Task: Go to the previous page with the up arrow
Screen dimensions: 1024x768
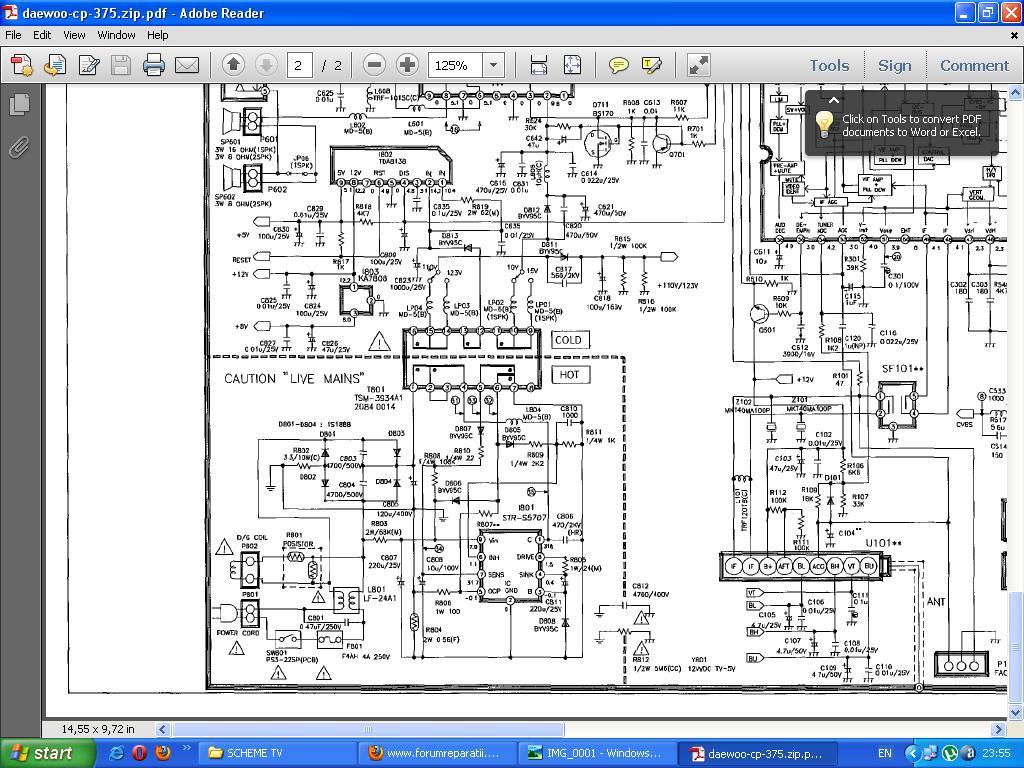Action: 233,65
